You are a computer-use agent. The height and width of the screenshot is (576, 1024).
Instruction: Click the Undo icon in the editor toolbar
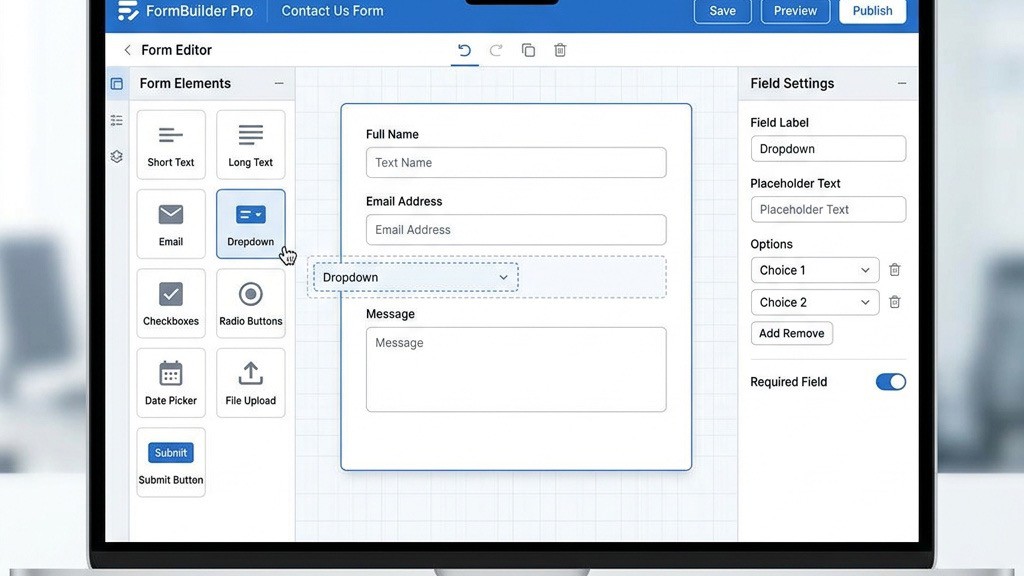(464, 49)
